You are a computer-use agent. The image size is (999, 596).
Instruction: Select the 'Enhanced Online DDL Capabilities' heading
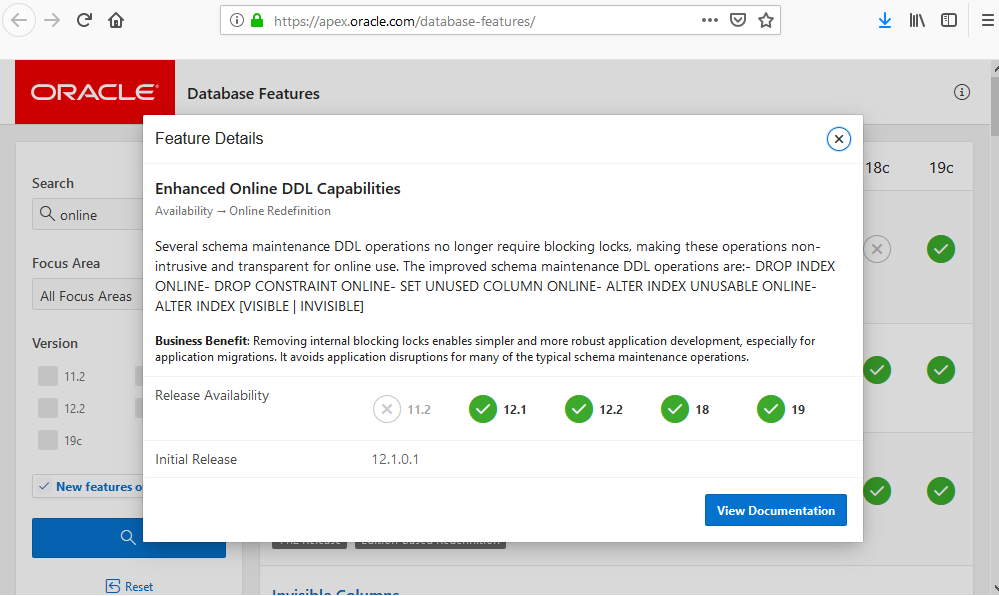click(x=278, y=189)
